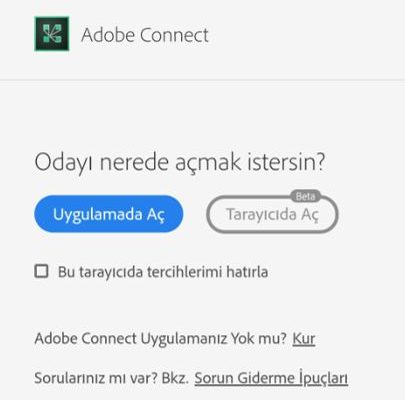Screen dimensions: 405x400
Task: Install the Adobe Connect app via Kur
Action: [304, 339]
